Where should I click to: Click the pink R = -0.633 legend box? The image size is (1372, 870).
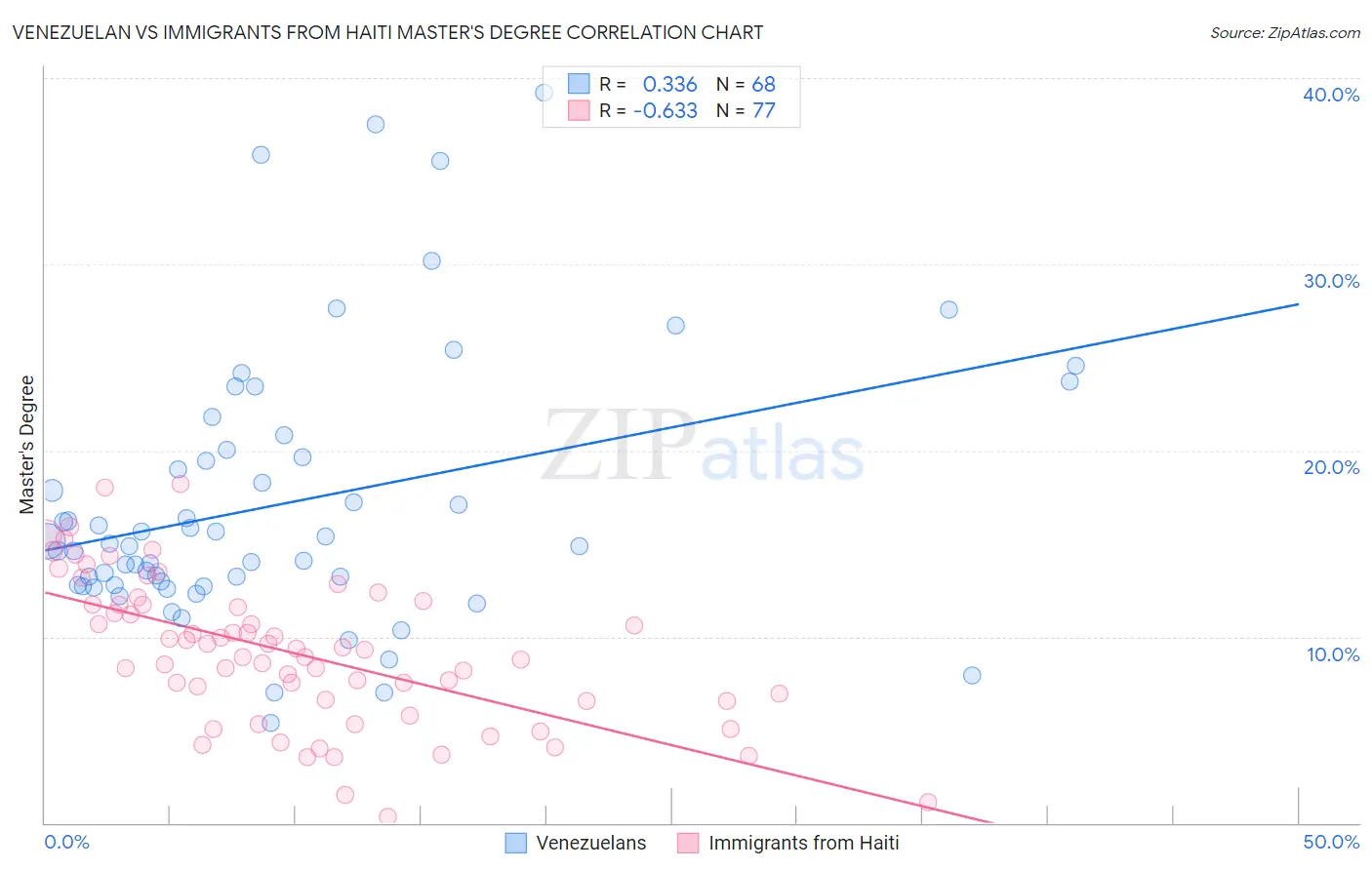(579, 110)
